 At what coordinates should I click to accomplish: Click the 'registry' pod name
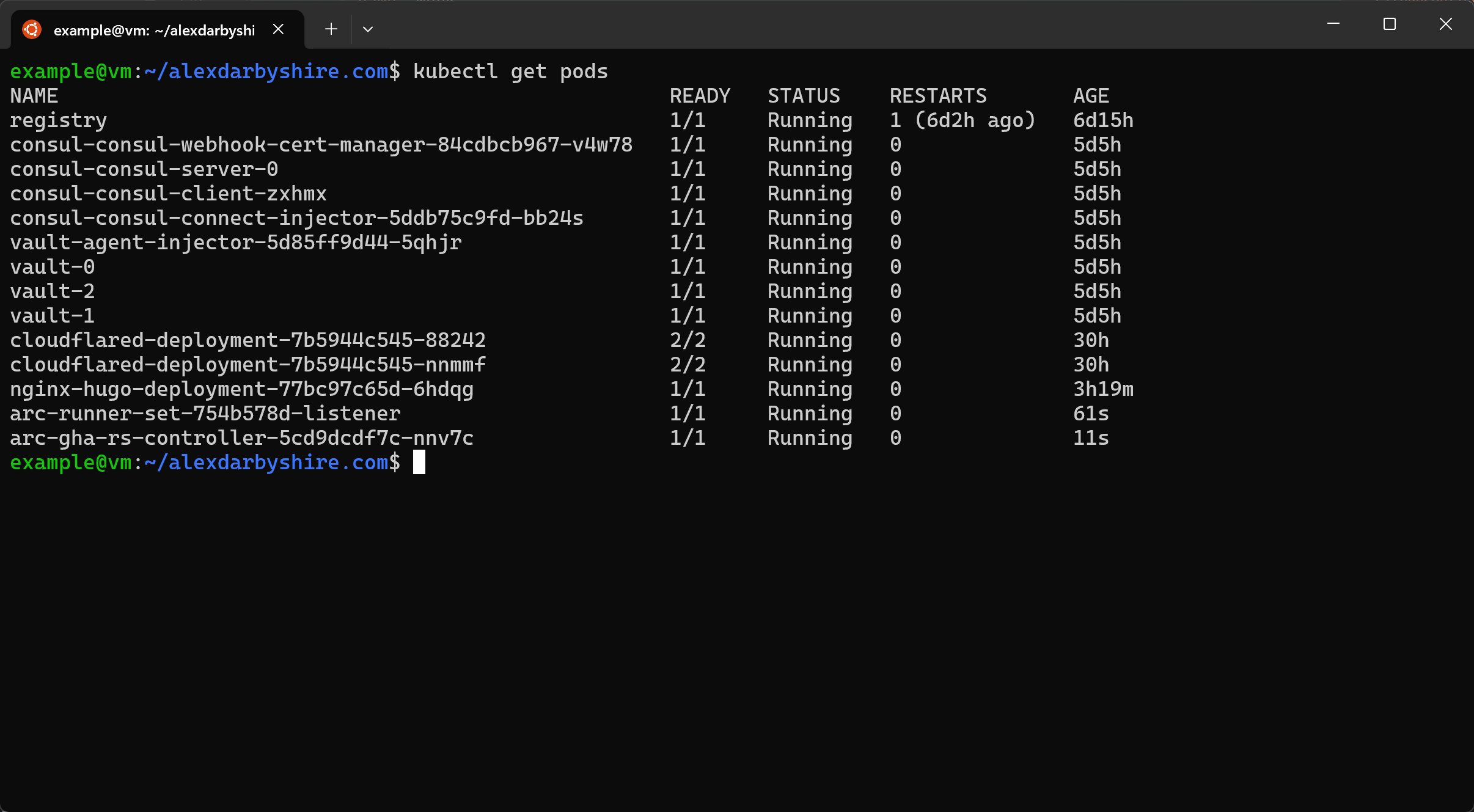[59, 120]
